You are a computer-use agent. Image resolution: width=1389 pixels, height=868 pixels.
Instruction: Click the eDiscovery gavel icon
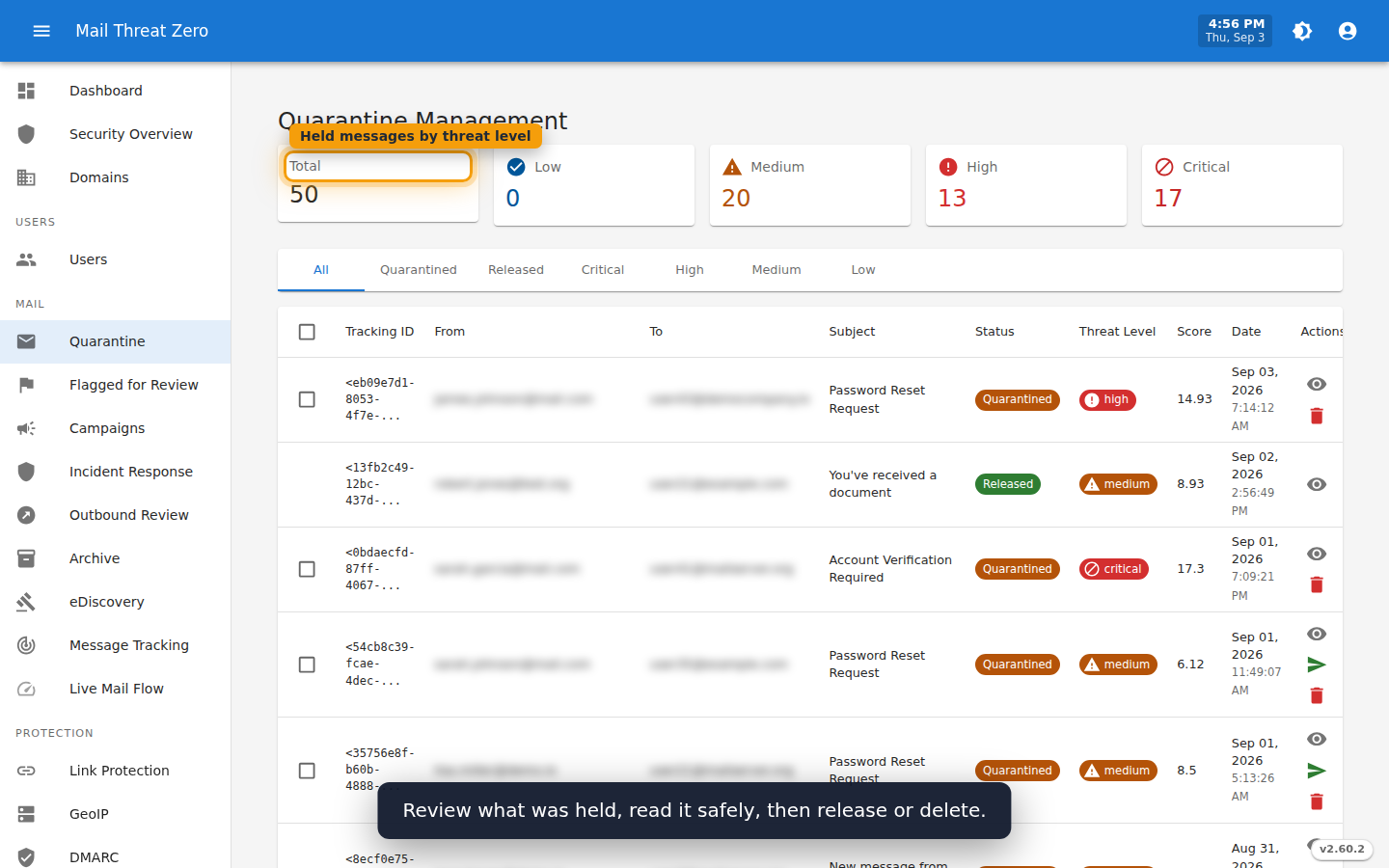point(26,602)
